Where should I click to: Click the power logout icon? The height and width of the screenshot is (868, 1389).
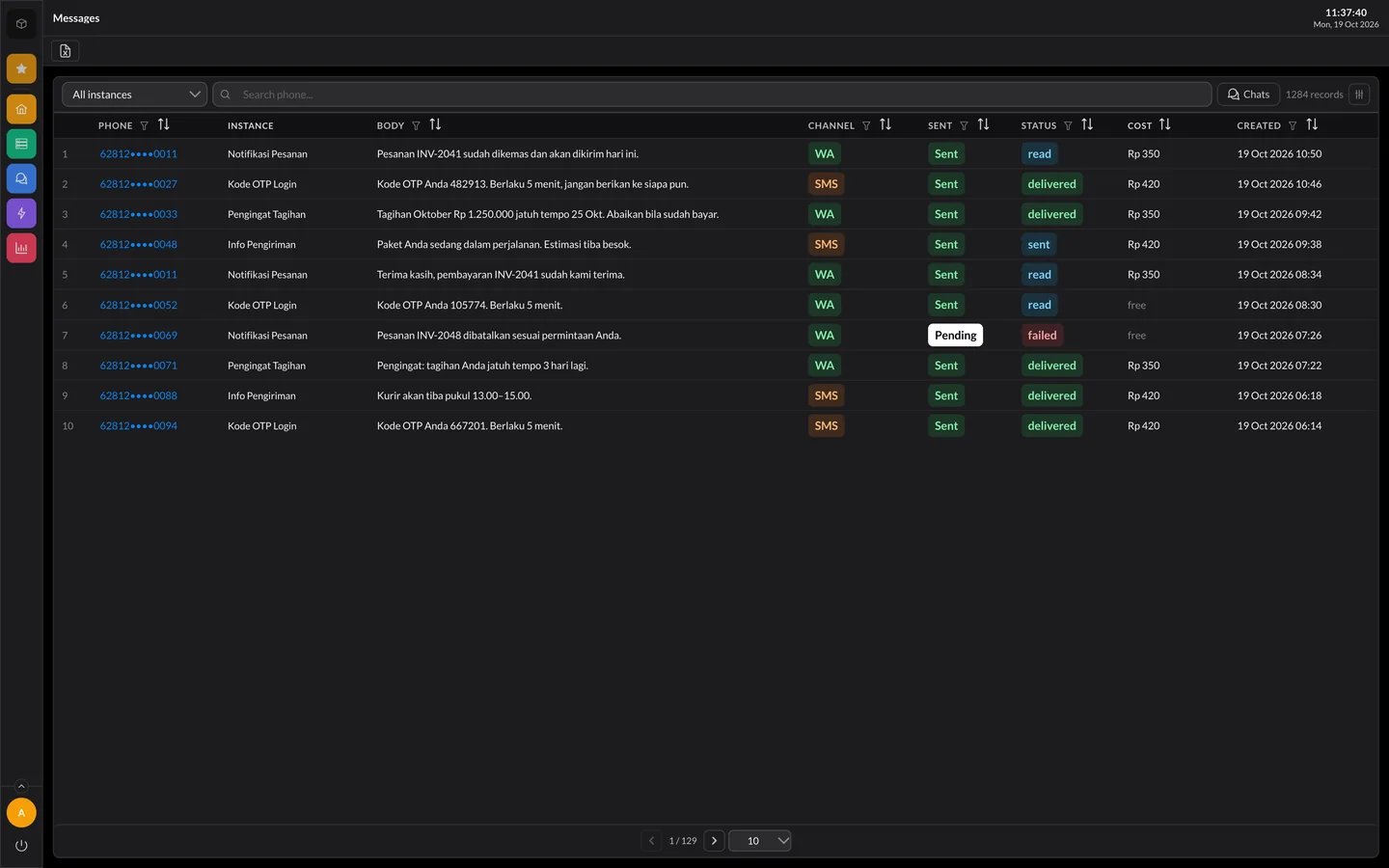(x=21, y=846)
